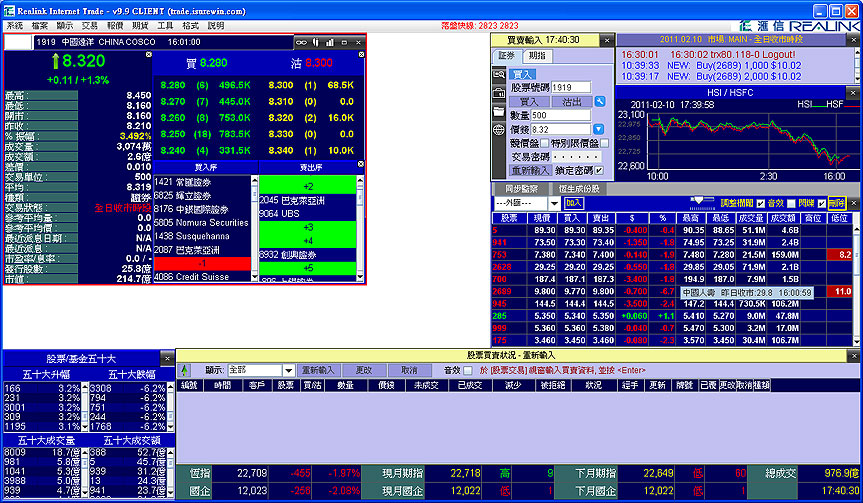Click the 價錢 price field showing 8.32
The height and width of the screenshot is (503, 863).
click(x=561, y=129)
